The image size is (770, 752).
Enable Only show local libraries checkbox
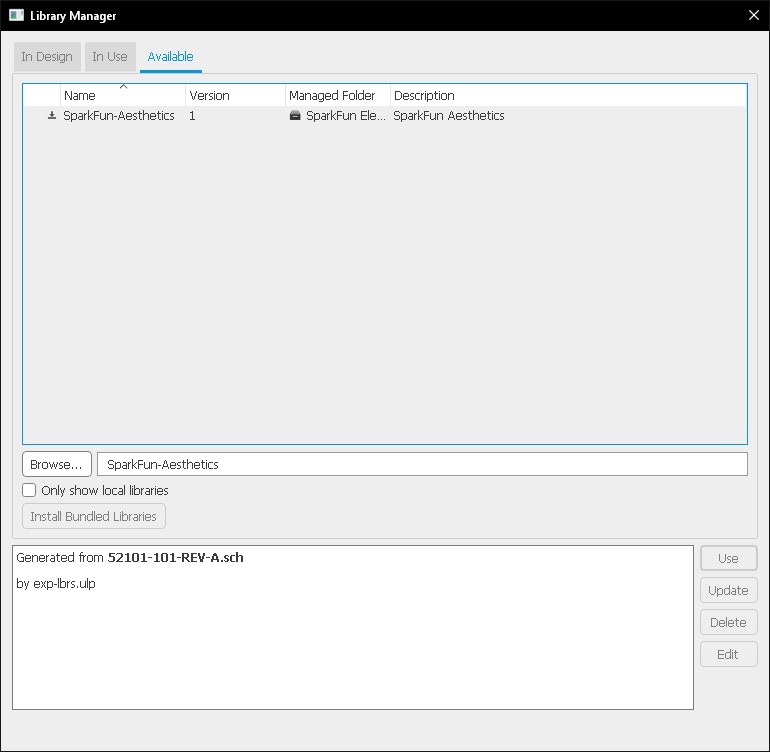click(x=29, y=490)
